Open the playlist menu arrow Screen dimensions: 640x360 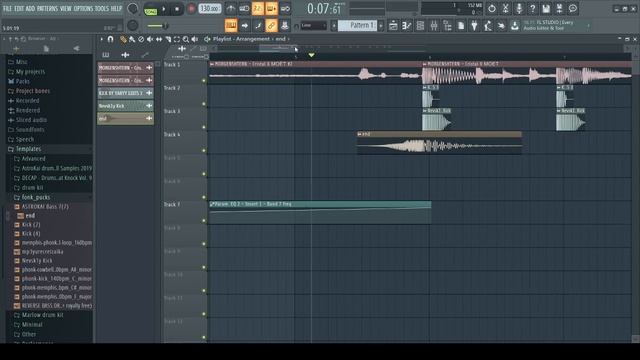(x=102, y=39)
